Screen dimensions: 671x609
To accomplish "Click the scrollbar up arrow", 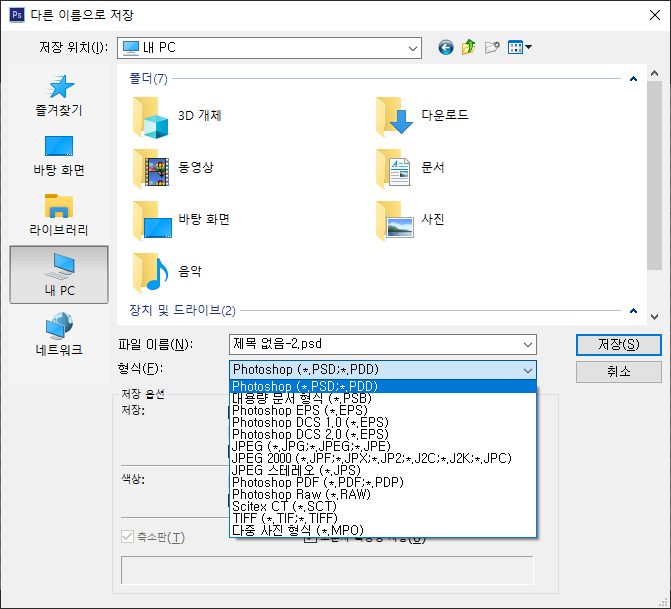I will coord(654,73).
